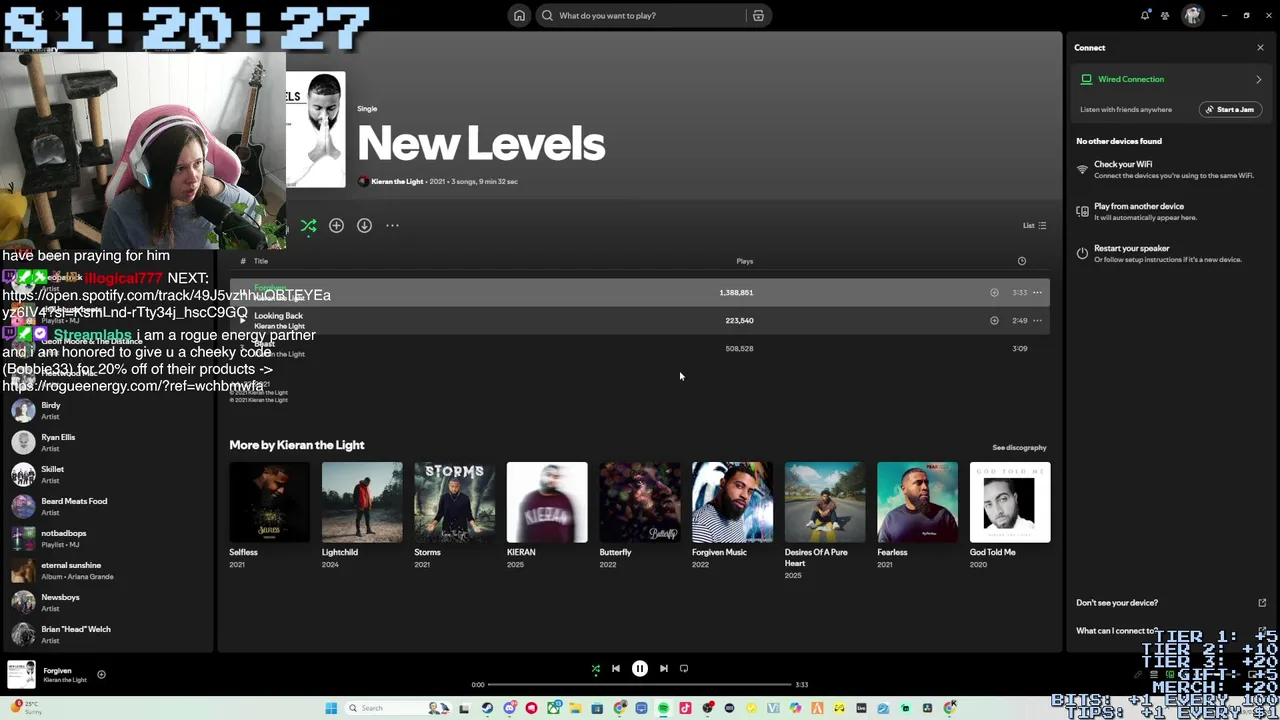Add New Levels to Your Library

[336, 226]
